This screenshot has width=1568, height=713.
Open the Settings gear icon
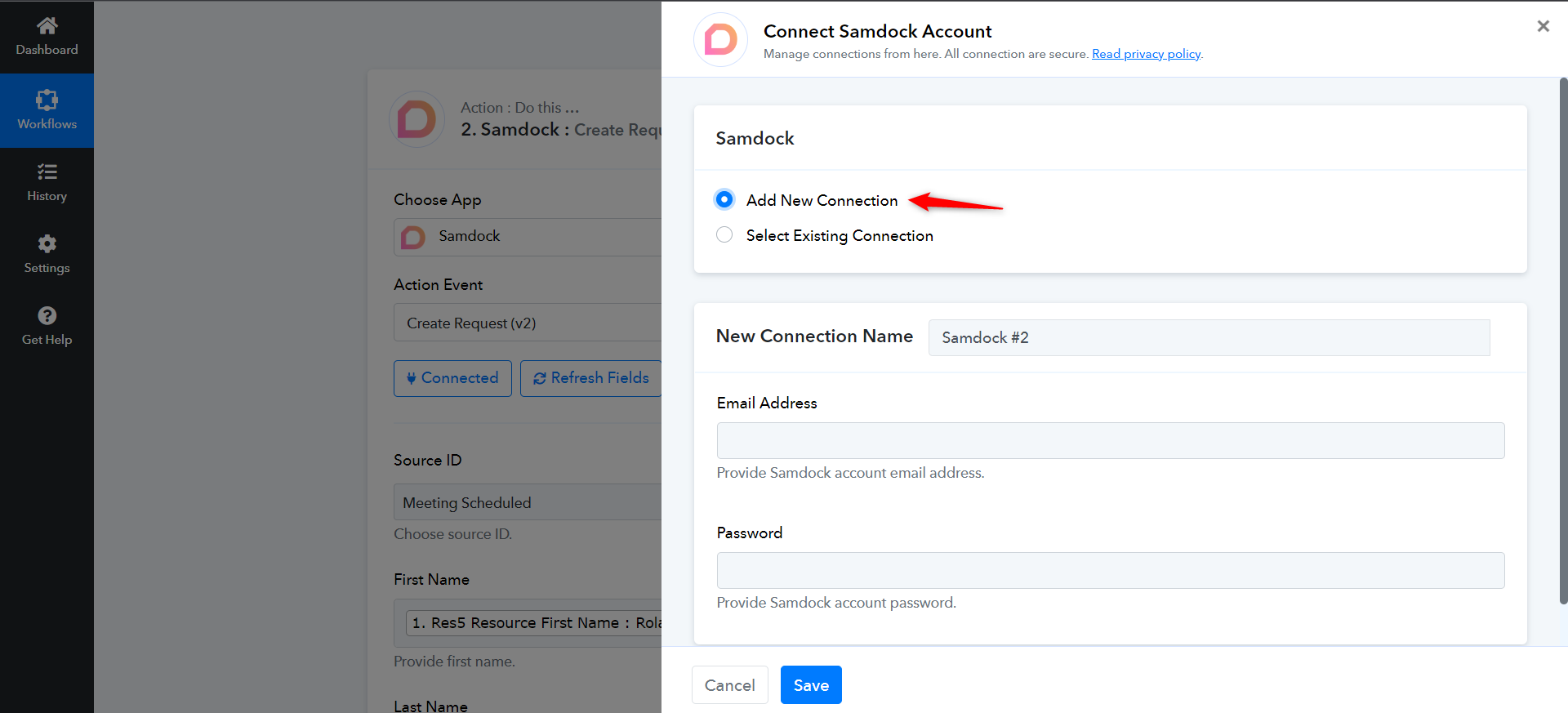click(x=47, y=243)
